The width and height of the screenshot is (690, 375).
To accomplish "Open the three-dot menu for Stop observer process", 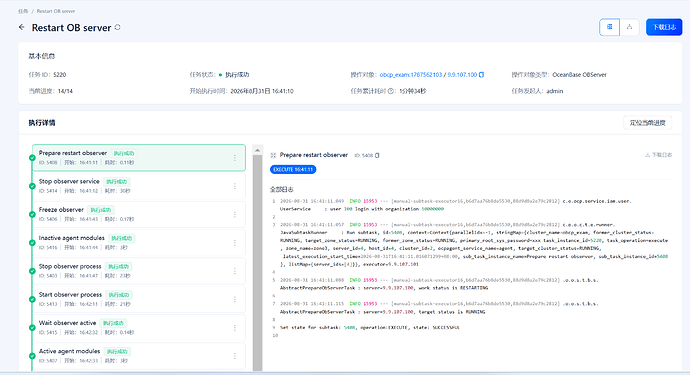I will [235, 271].
